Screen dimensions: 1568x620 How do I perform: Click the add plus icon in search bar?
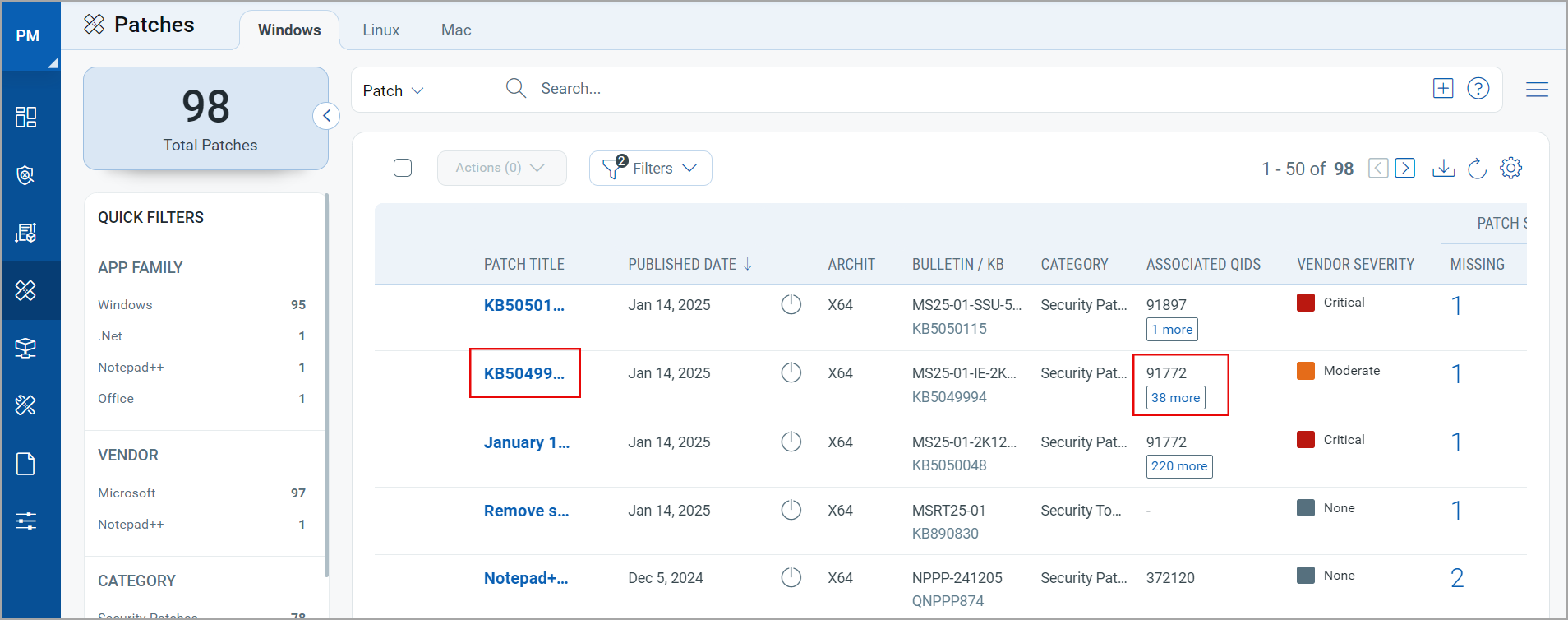(1443, 89)
